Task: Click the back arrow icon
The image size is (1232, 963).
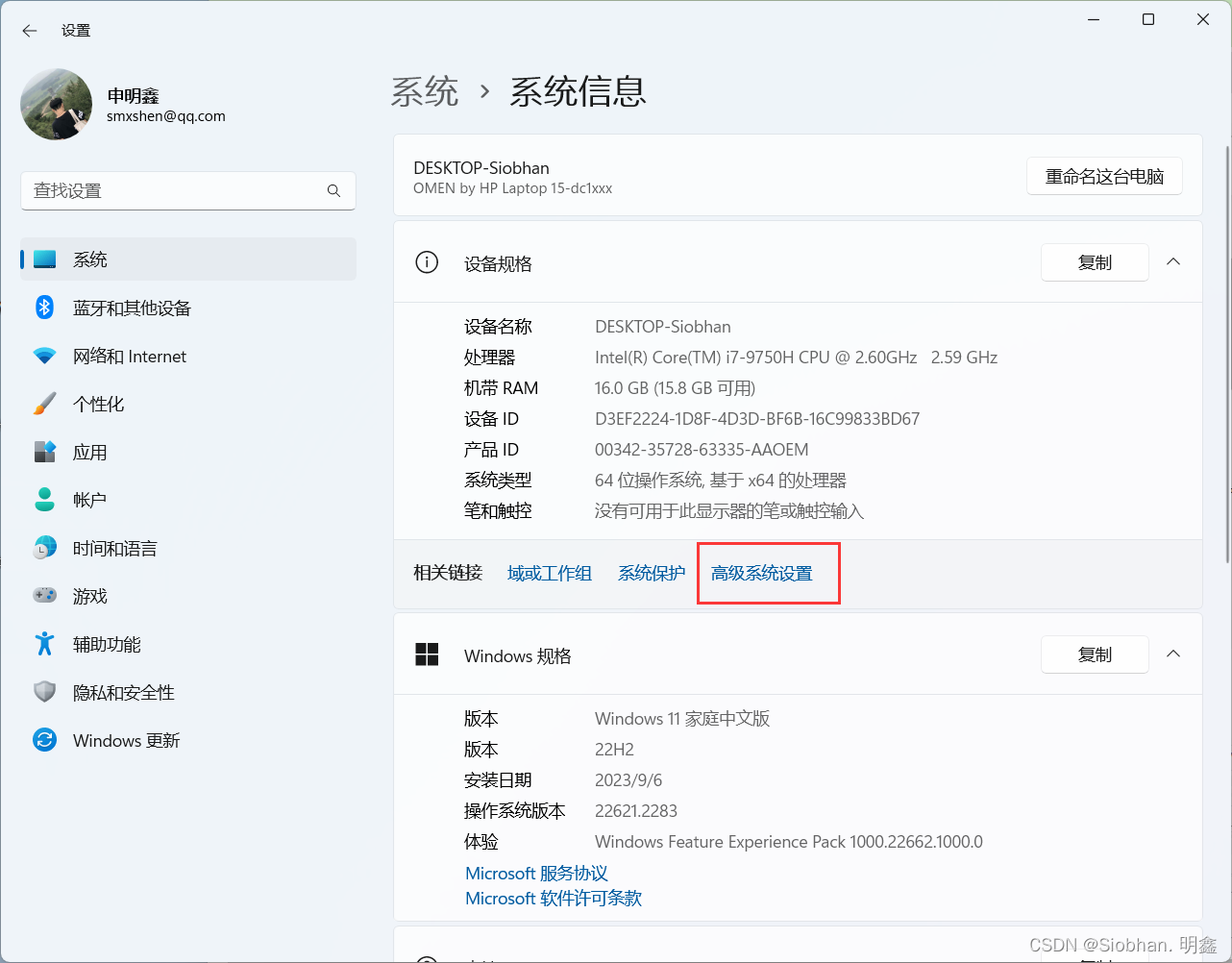Action: (x=30, y=31)
